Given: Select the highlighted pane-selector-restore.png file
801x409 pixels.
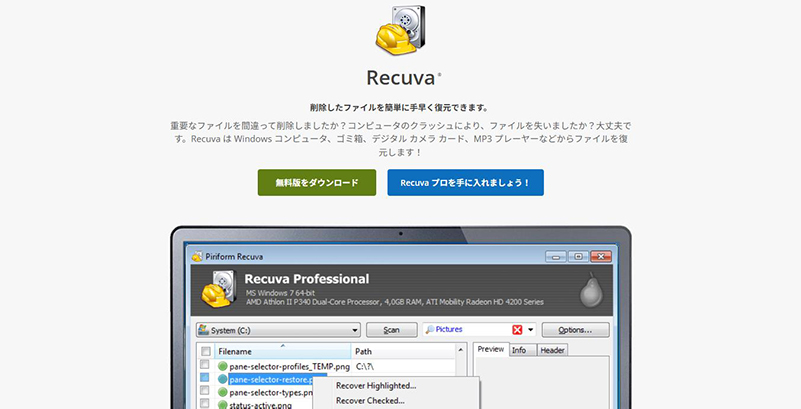Looking at the screenshot, I should 271,379.
